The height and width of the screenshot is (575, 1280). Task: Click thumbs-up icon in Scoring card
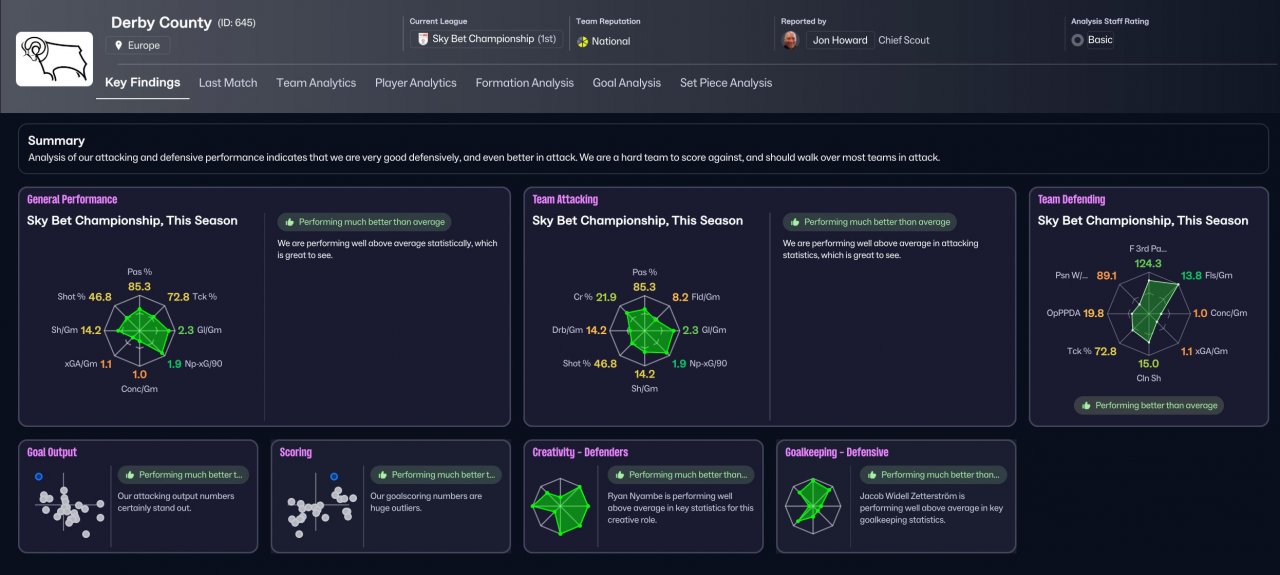tap(382, 475)
